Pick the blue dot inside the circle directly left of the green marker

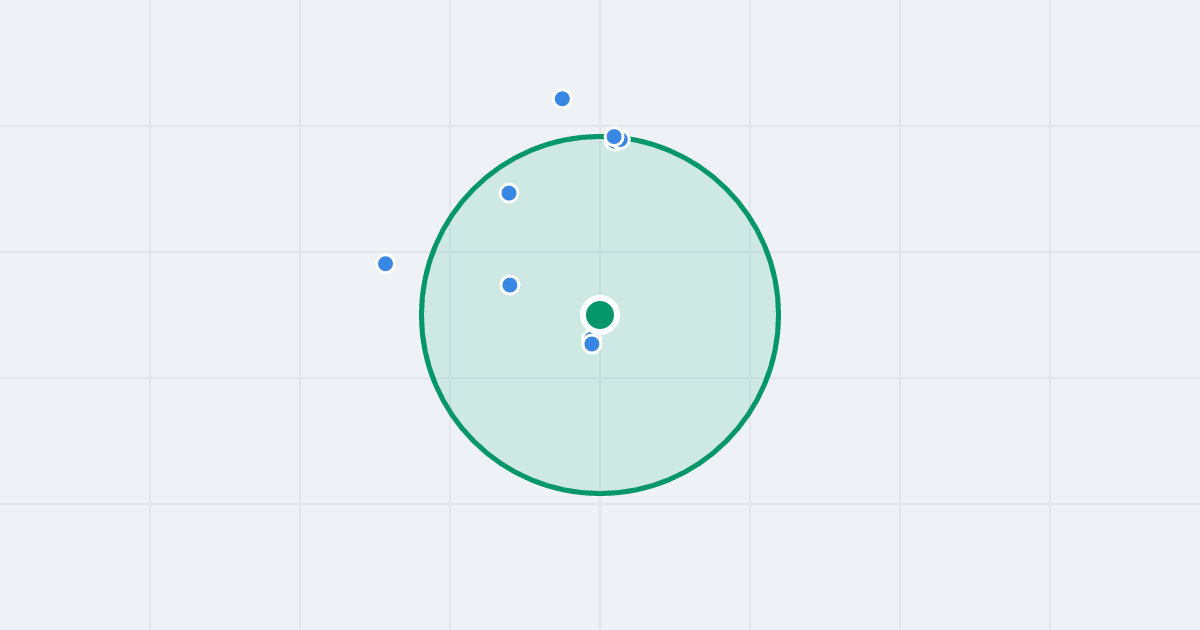(x=510, y=285)
